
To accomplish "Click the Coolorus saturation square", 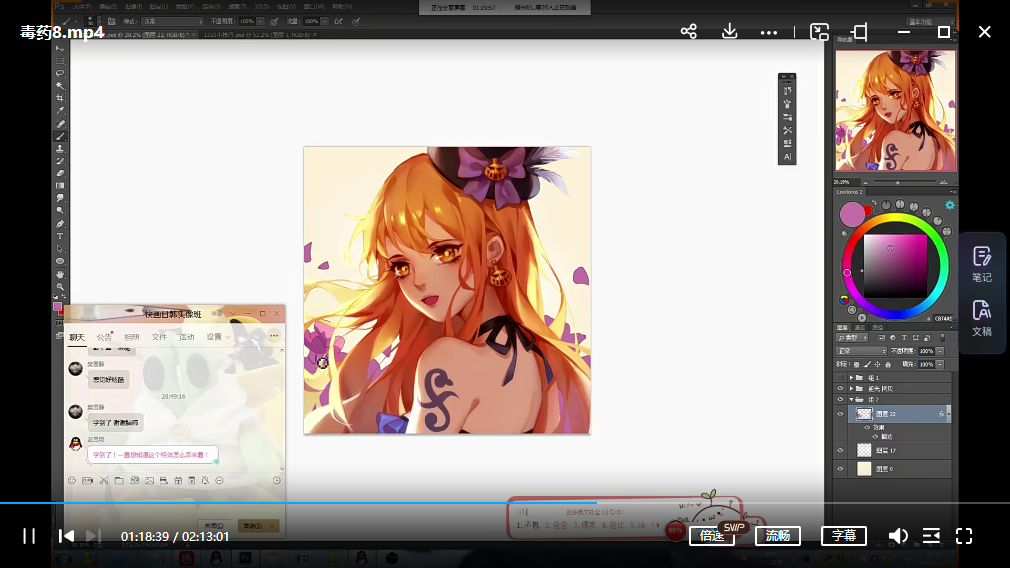I will (x=895, y=266).
